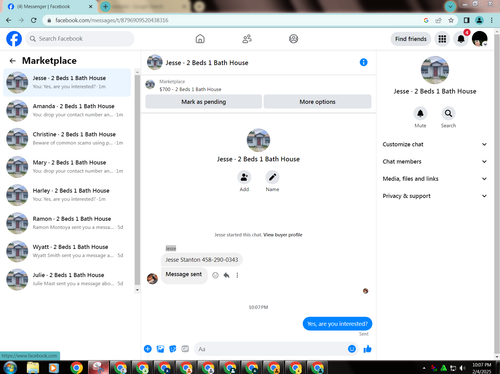Viewport: 500px width, 374px height.
Task: Send a thumbs up like
Action: [367, 349]
